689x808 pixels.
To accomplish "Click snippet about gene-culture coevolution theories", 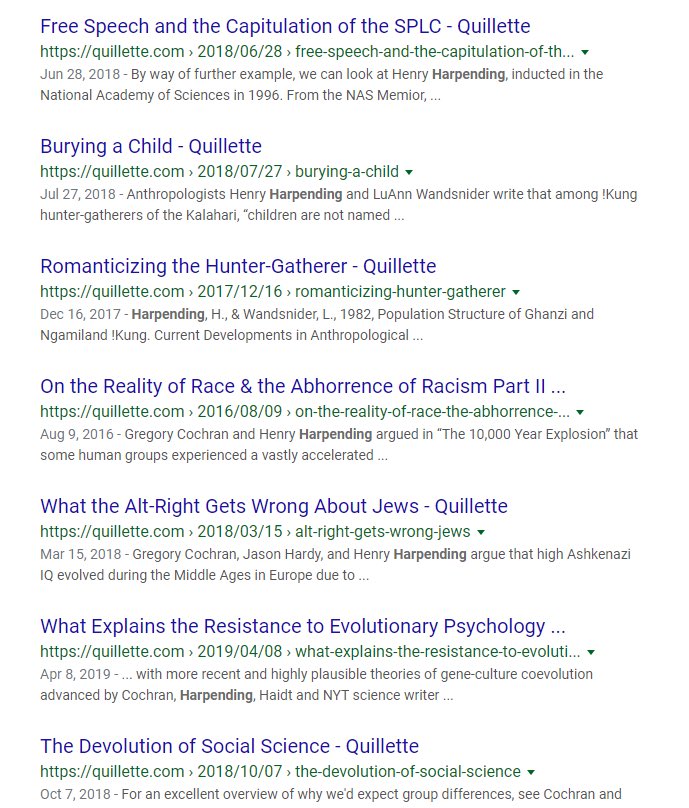I will pos(316,685).
